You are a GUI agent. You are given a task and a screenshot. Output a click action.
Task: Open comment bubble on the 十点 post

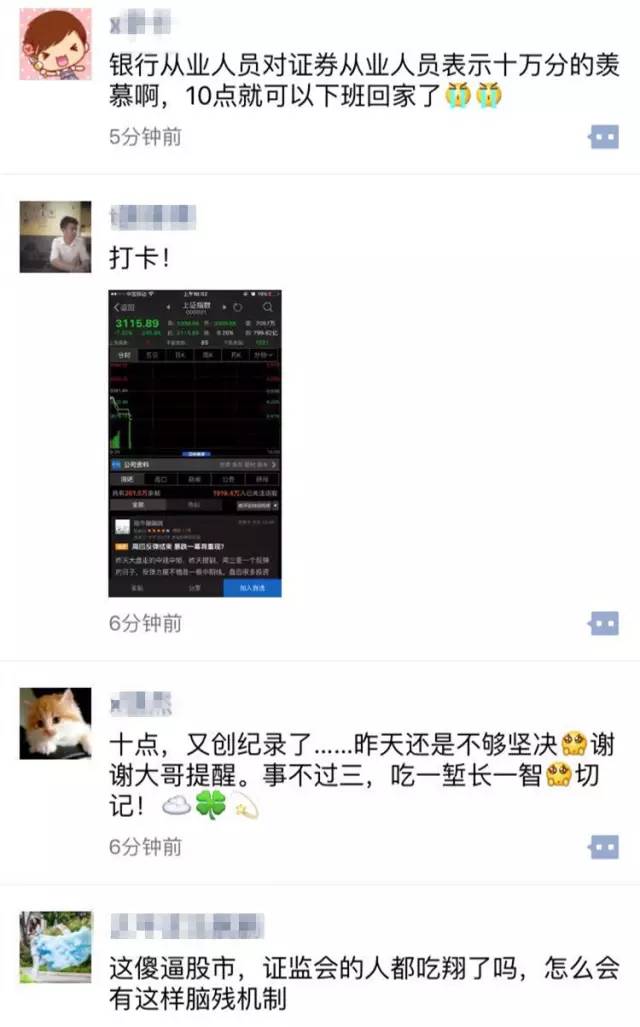click(x=603, y=846)
